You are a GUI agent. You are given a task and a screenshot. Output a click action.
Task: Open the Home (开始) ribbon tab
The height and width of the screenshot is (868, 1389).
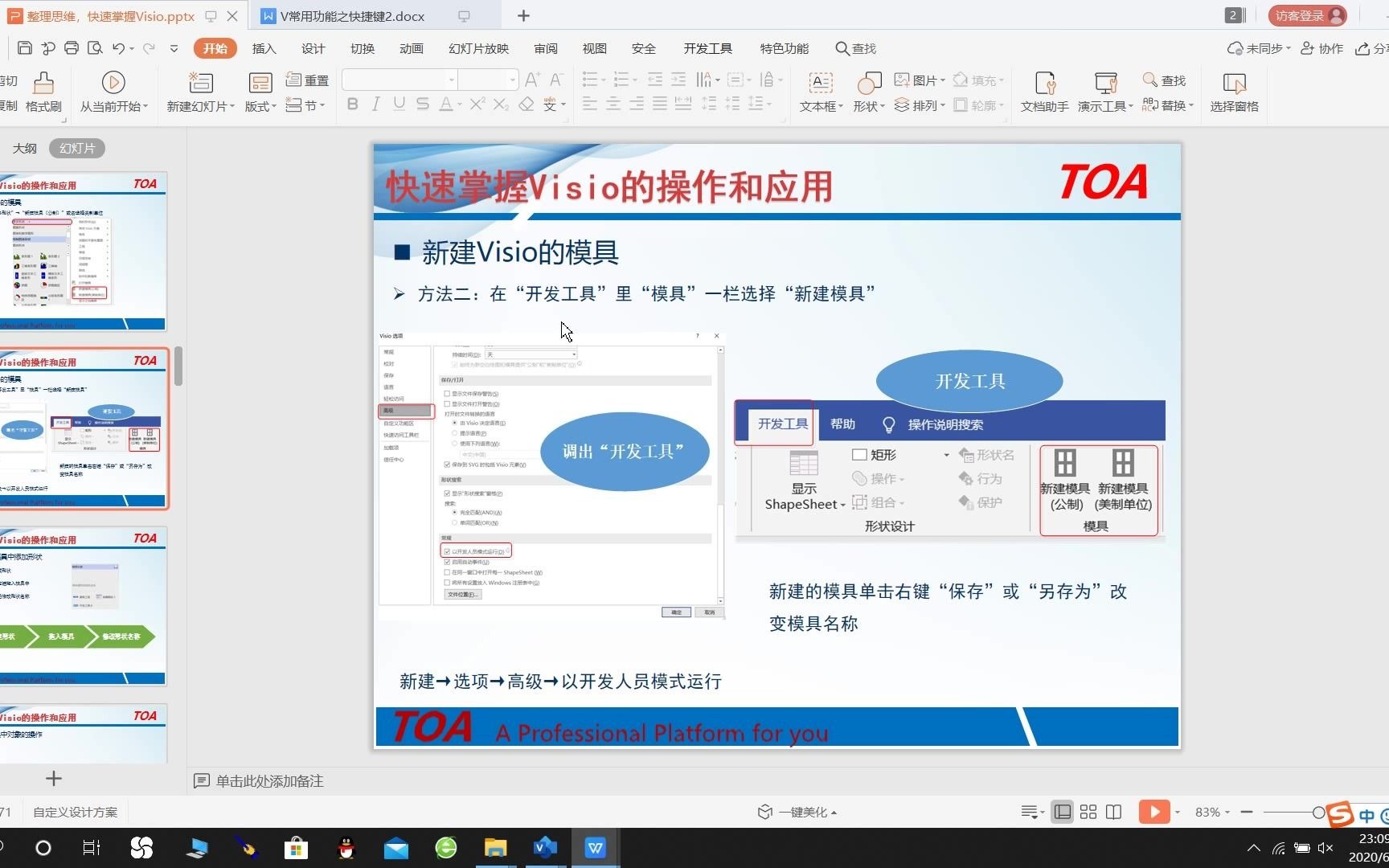(x=215, y=48)
